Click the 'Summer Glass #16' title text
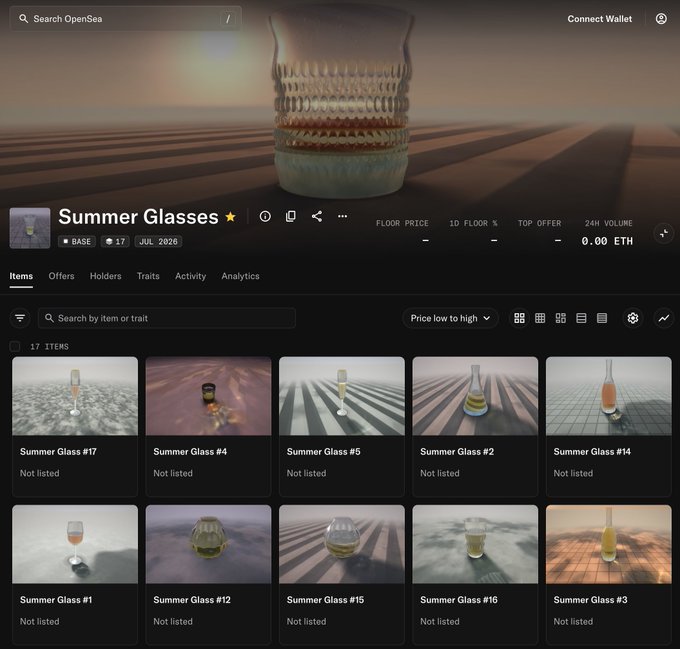This screenshot has width=680, height=649. pyautogui.click(x=459, y=600)
